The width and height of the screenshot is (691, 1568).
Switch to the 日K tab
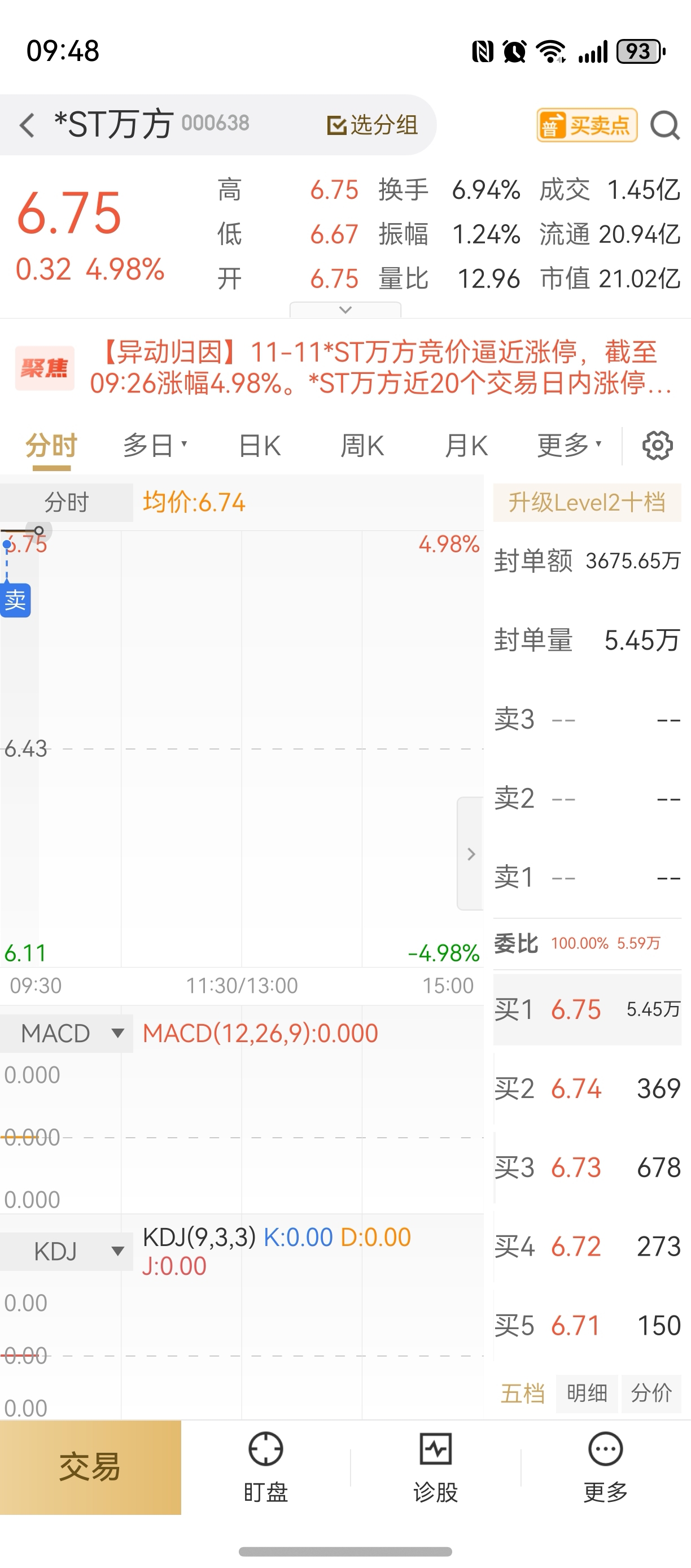[259, 446]
